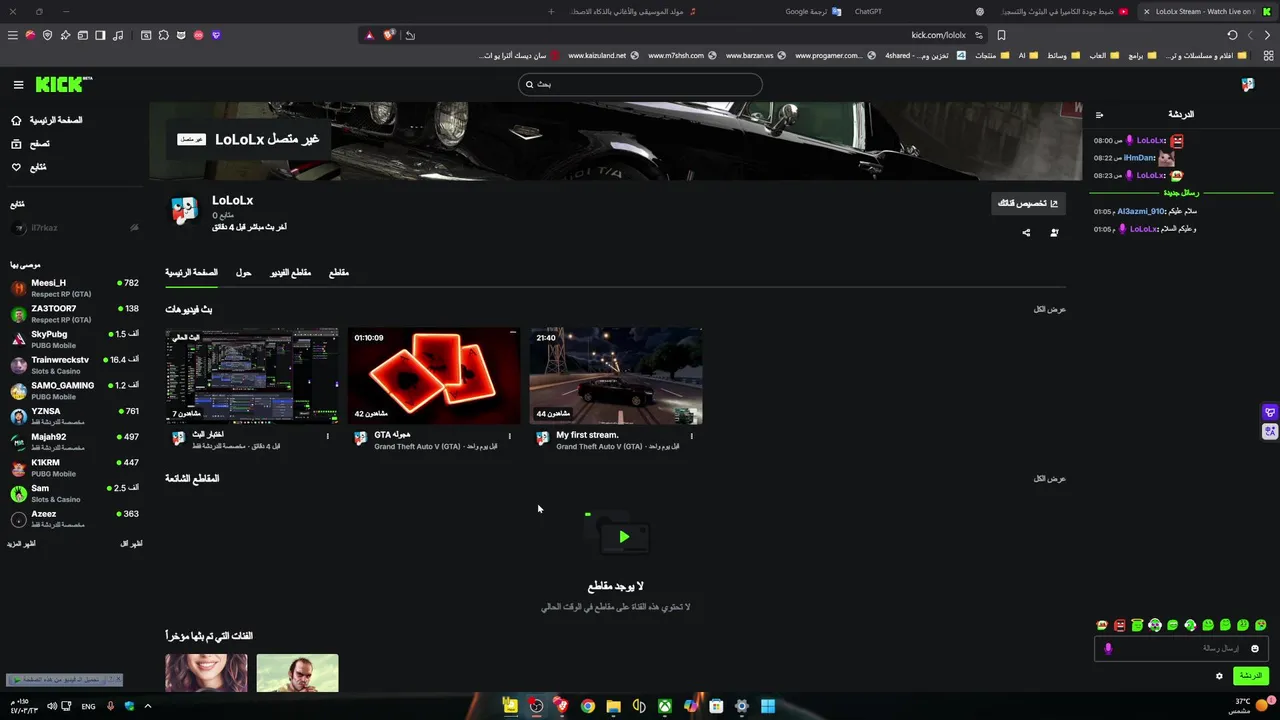1280x720 pixels.
Task: Open the browser main menu hamburger icon
Action: [x=12, y=35]
